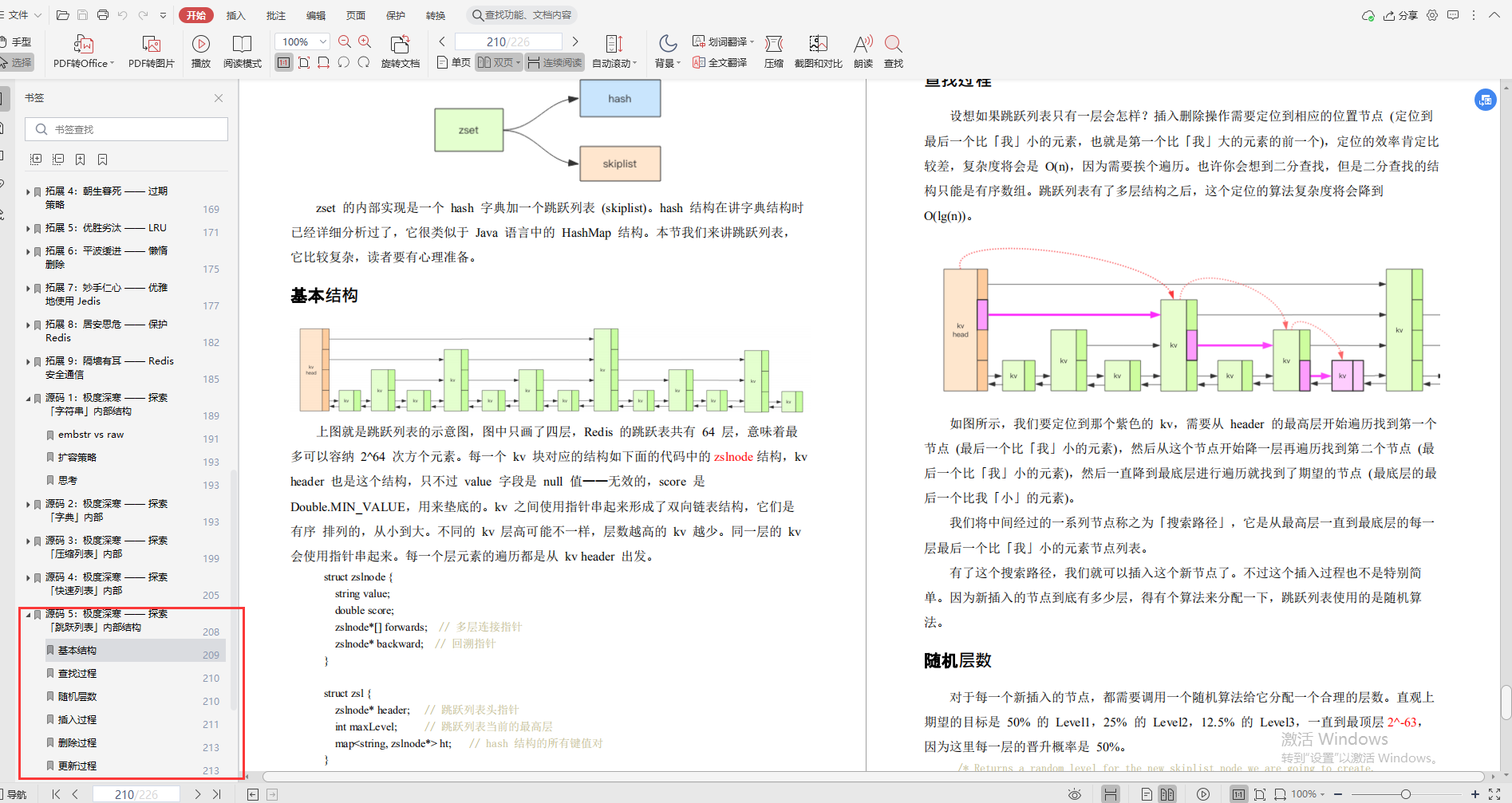Click the cloud sync status icon
Image resolution: width=1512 pixels, height=803 pixels.
(x=1368, y=15)
